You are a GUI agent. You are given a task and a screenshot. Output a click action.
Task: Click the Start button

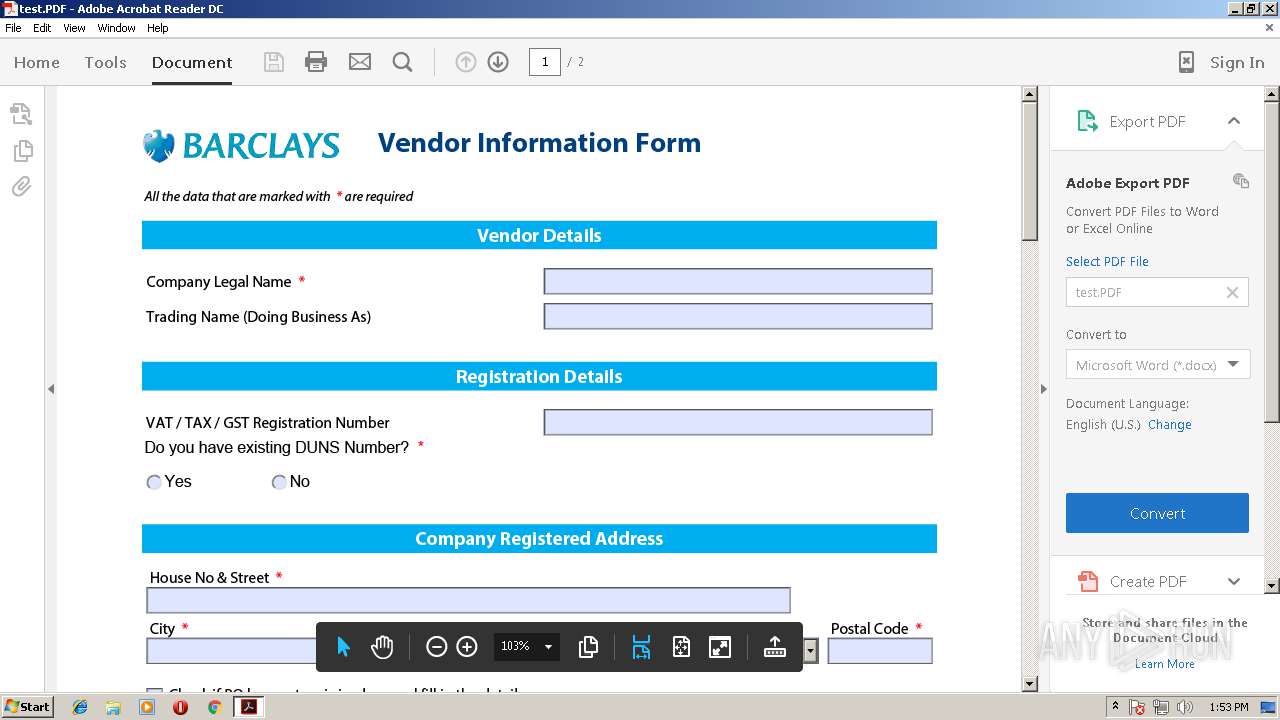pos(27,707)
